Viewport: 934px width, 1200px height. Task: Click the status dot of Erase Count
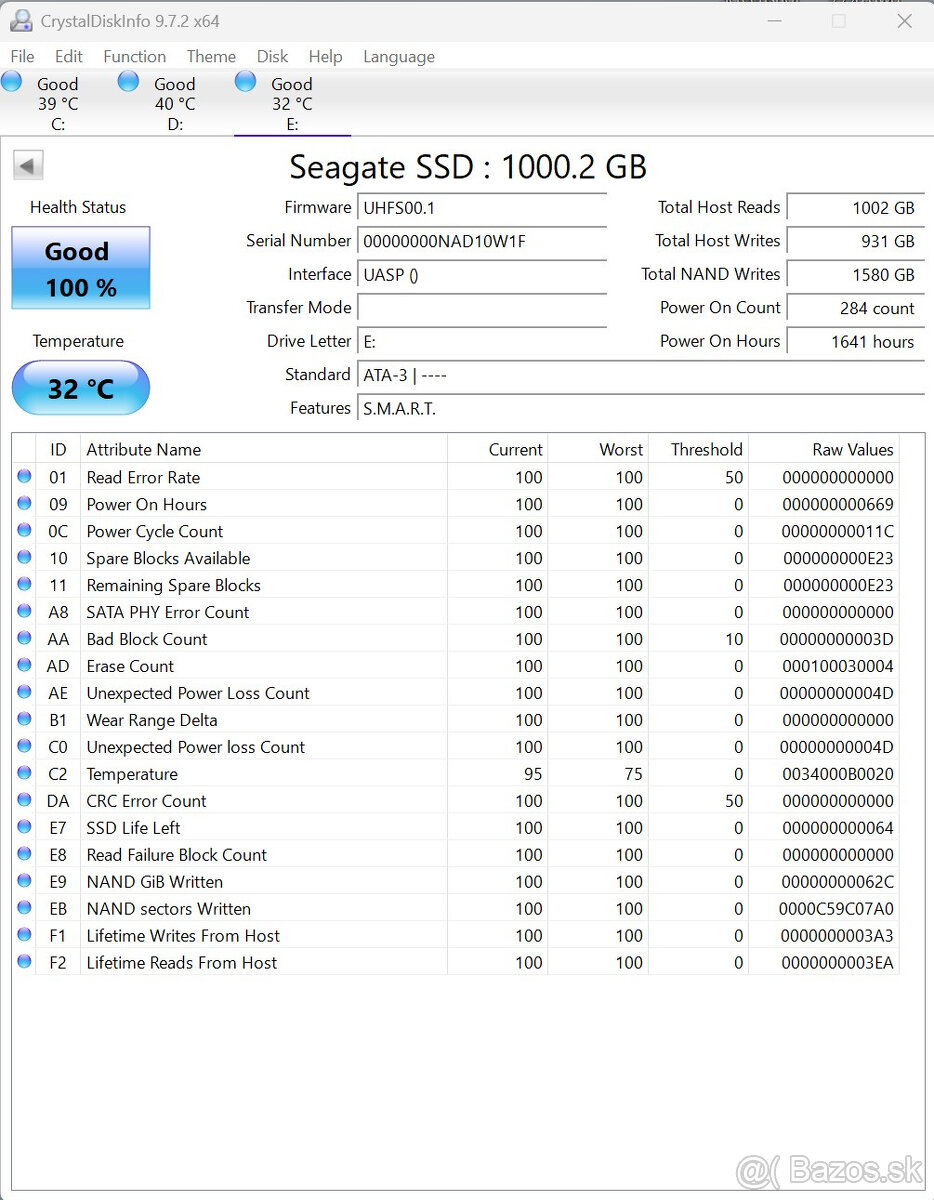pyautogui.click(x=24, y=666)
